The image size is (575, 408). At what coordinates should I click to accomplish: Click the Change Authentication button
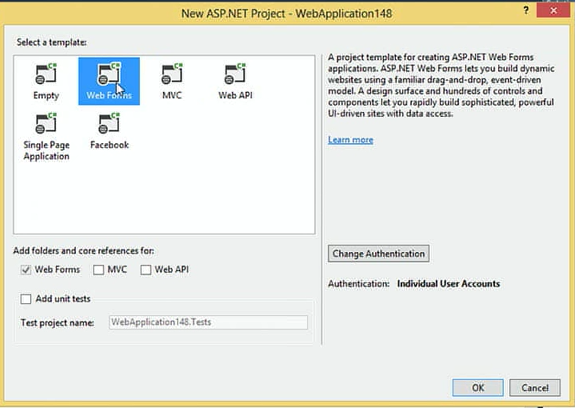pyautogui.click(x=378, y=254)
